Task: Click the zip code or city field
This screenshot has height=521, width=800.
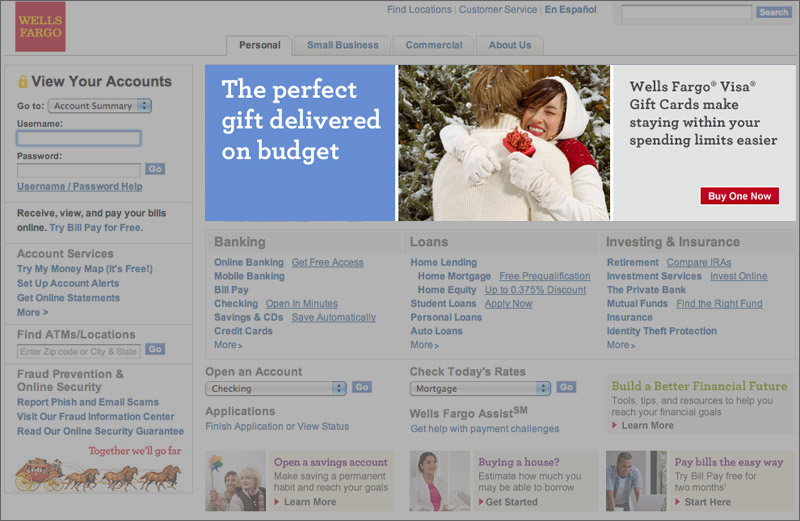Action: coord(79,351)
